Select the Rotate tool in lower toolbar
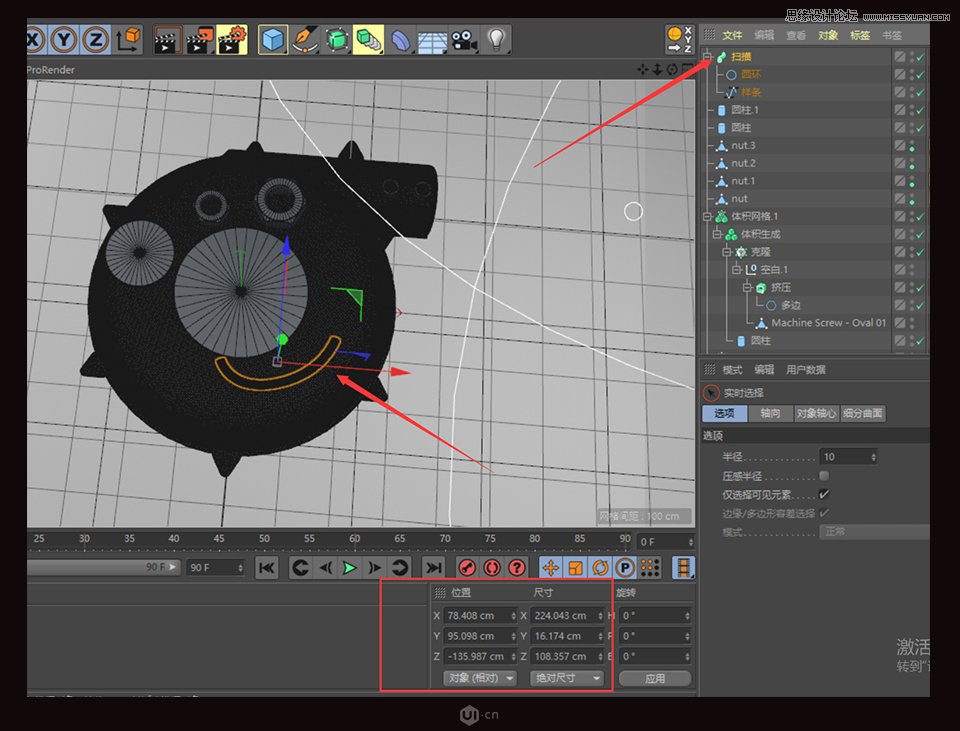960x731 pixels. coord(599,567)
